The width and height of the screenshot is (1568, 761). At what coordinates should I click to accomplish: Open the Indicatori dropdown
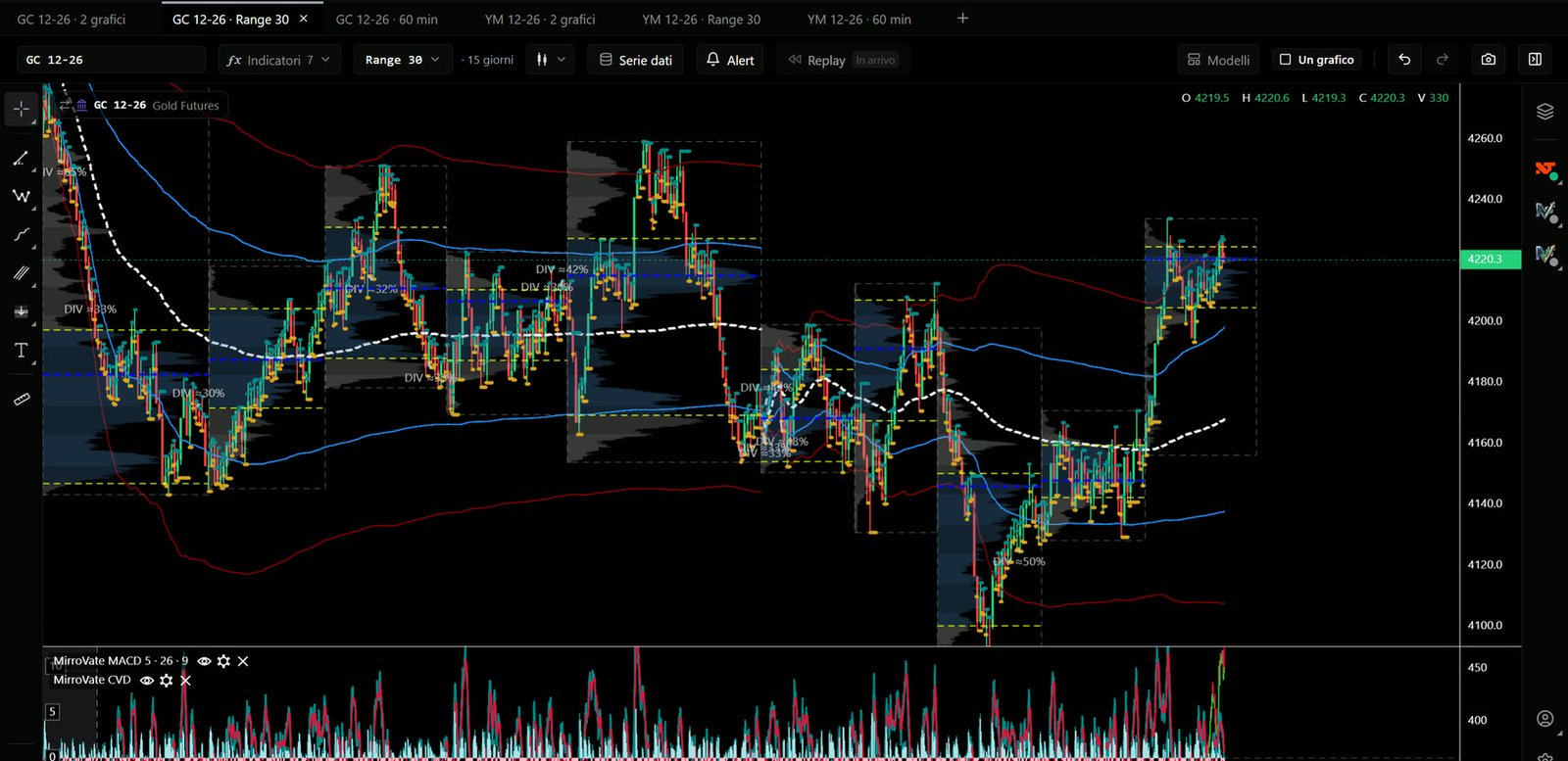coord(279,60)
